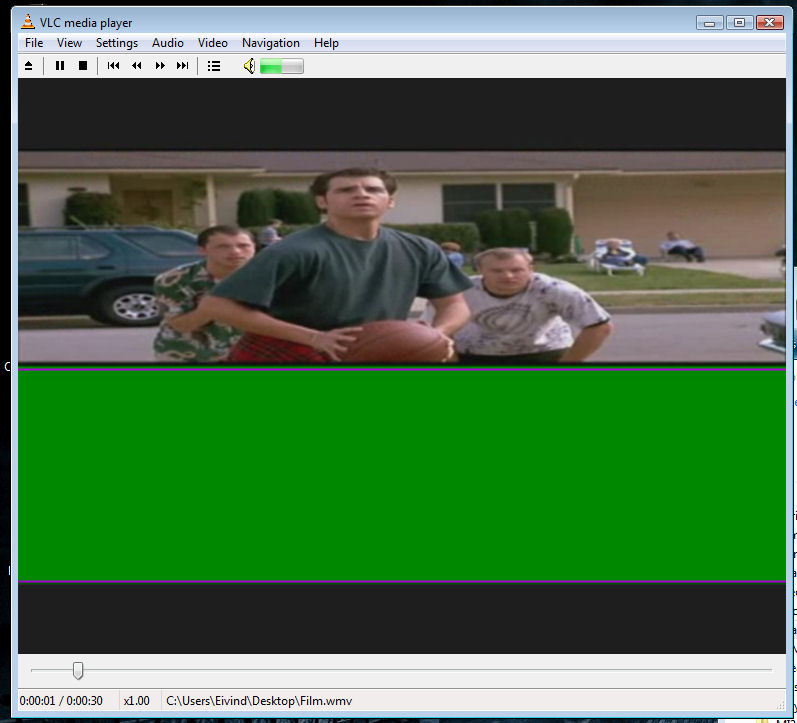Open the View menu
This screenshot has width=797, height=723.
click(x=69, y=43)
